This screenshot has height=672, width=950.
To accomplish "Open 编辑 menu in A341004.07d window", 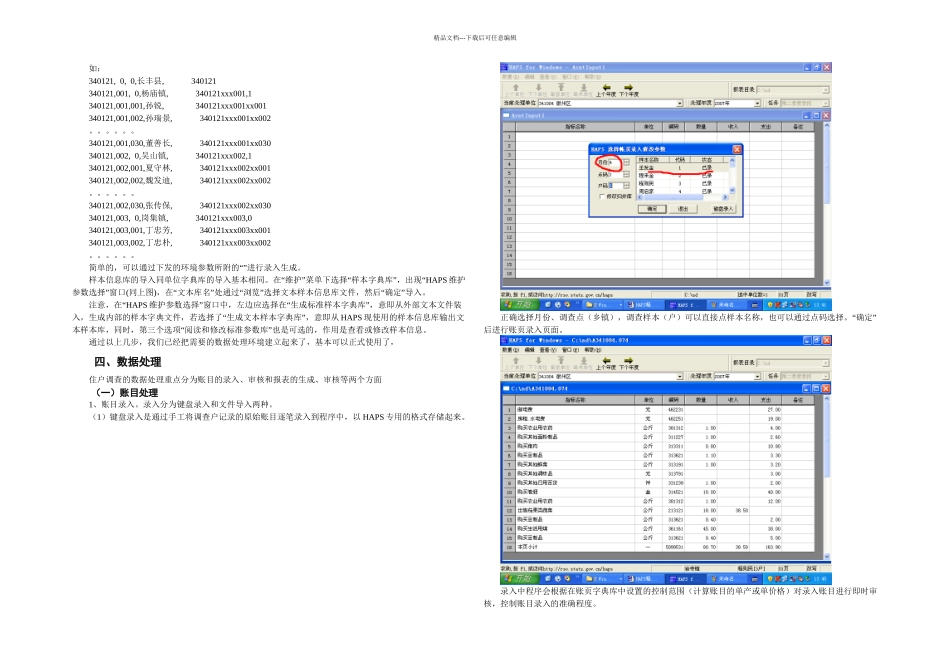I will click(530, 350).
